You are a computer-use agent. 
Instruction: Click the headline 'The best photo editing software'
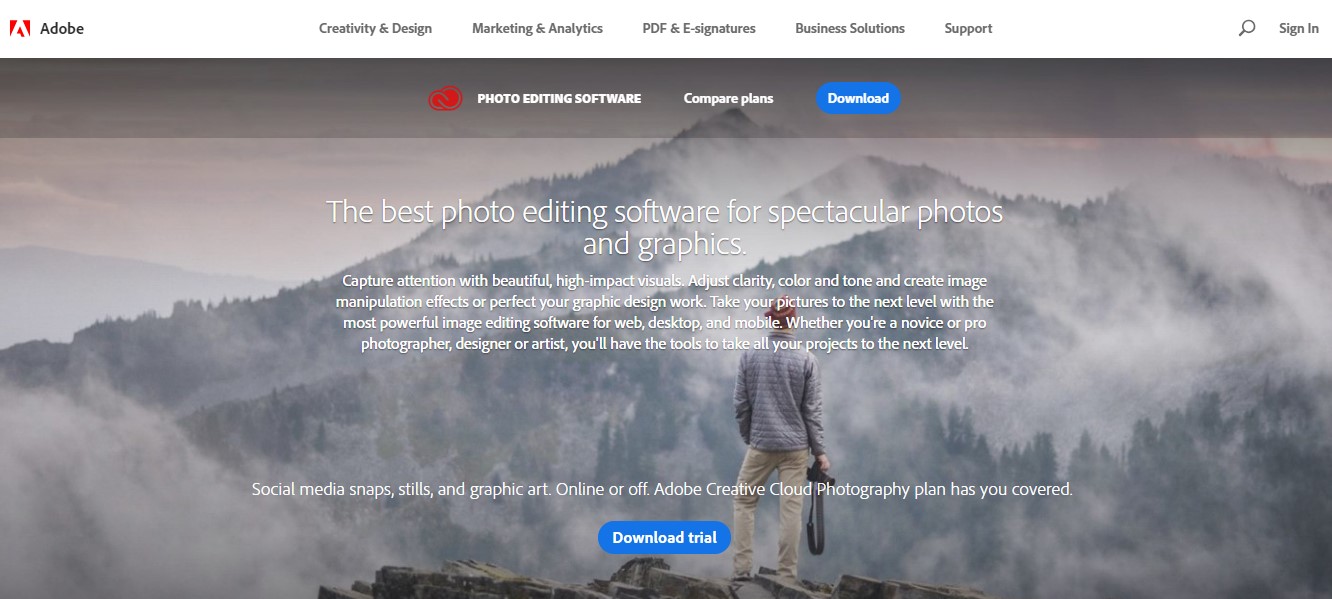point(665,227)
